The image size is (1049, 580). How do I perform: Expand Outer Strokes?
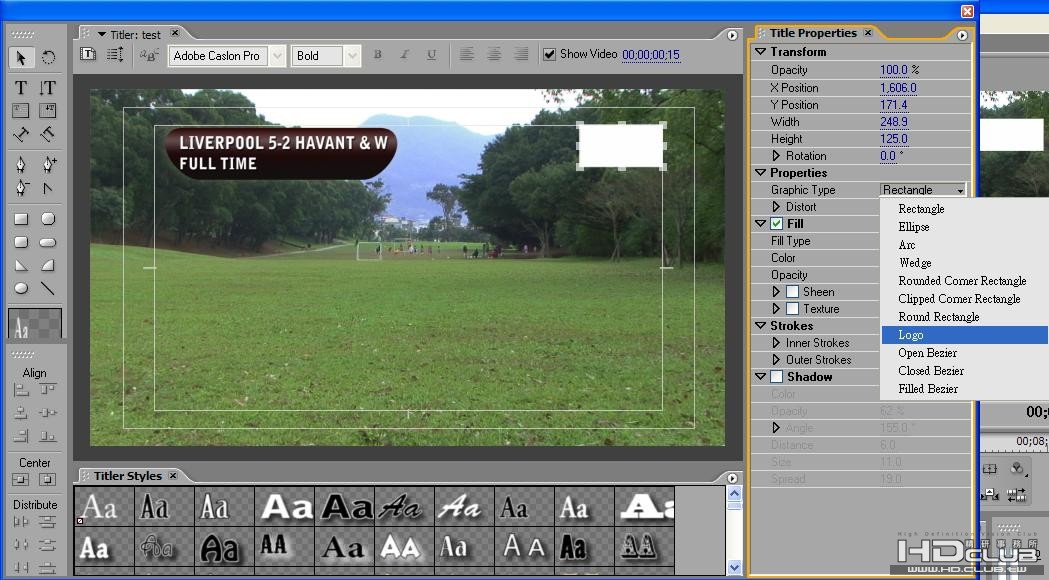click(776, 359)
